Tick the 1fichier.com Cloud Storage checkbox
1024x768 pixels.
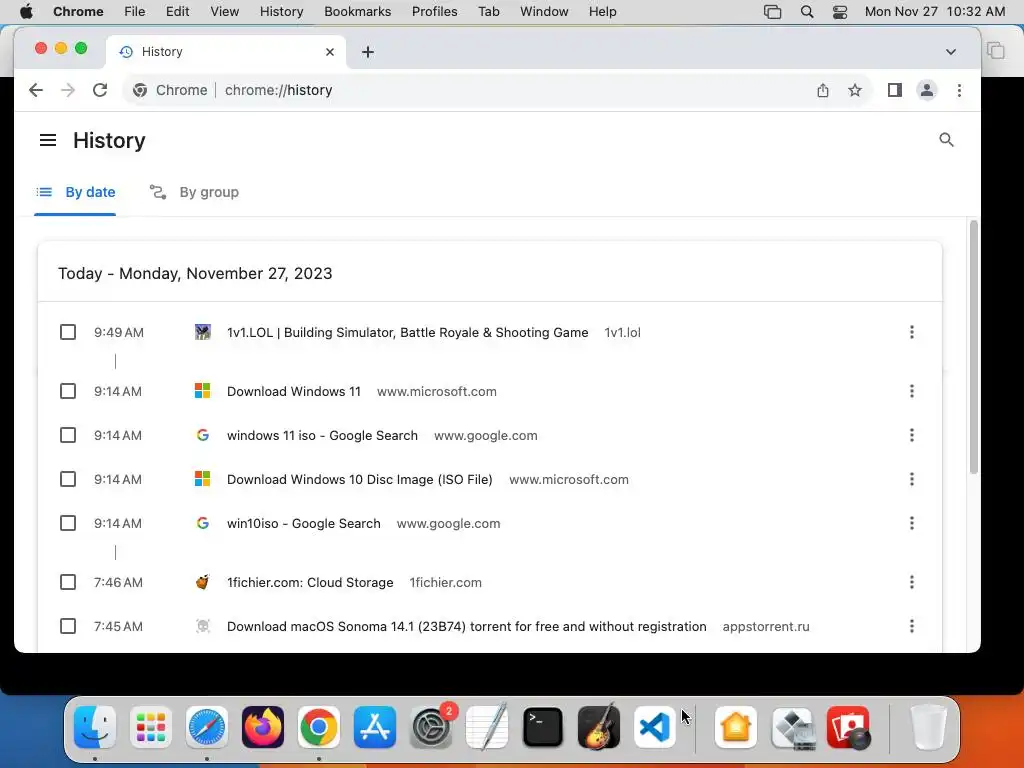(68, 582)
